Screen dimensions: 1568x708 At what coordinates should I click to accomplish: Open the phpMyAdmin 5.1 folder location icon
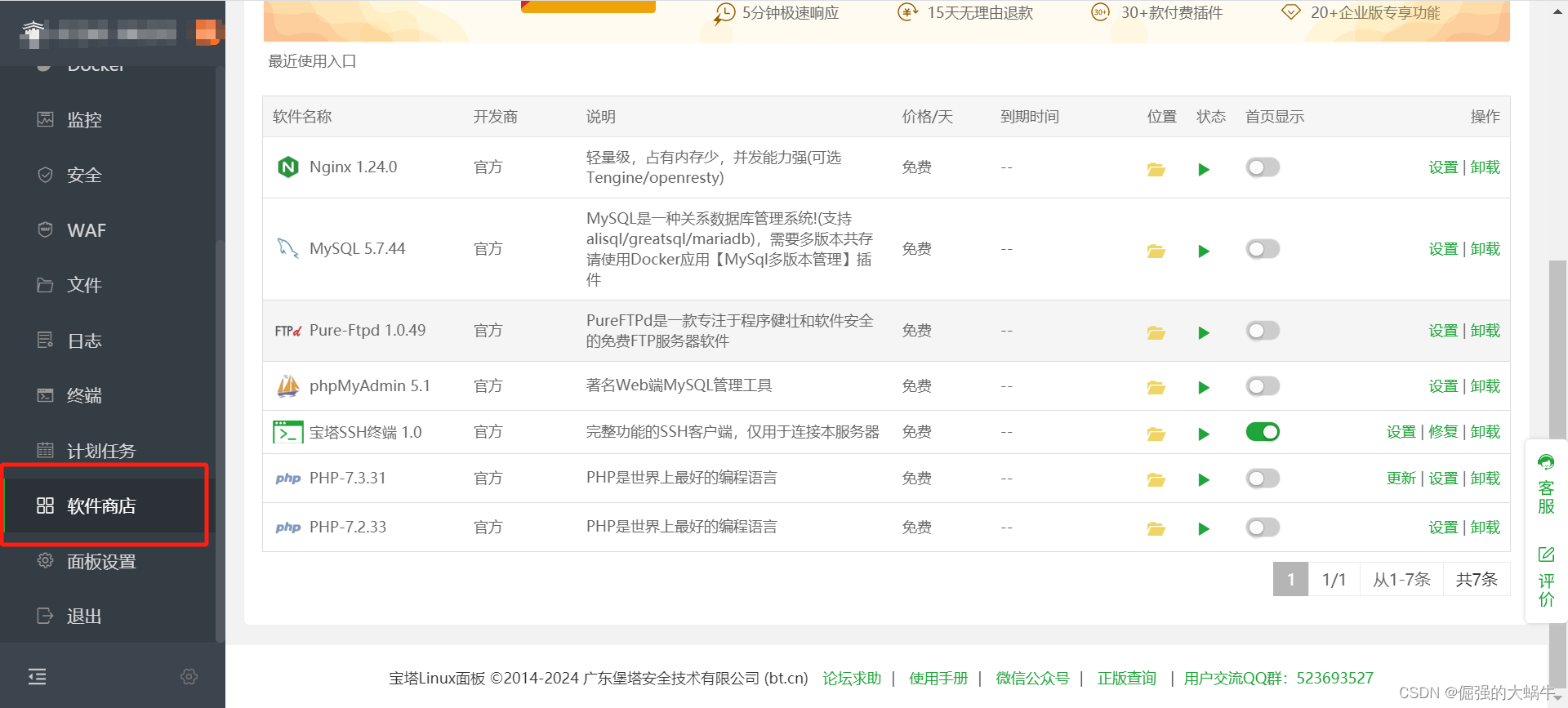point(1156,387)
